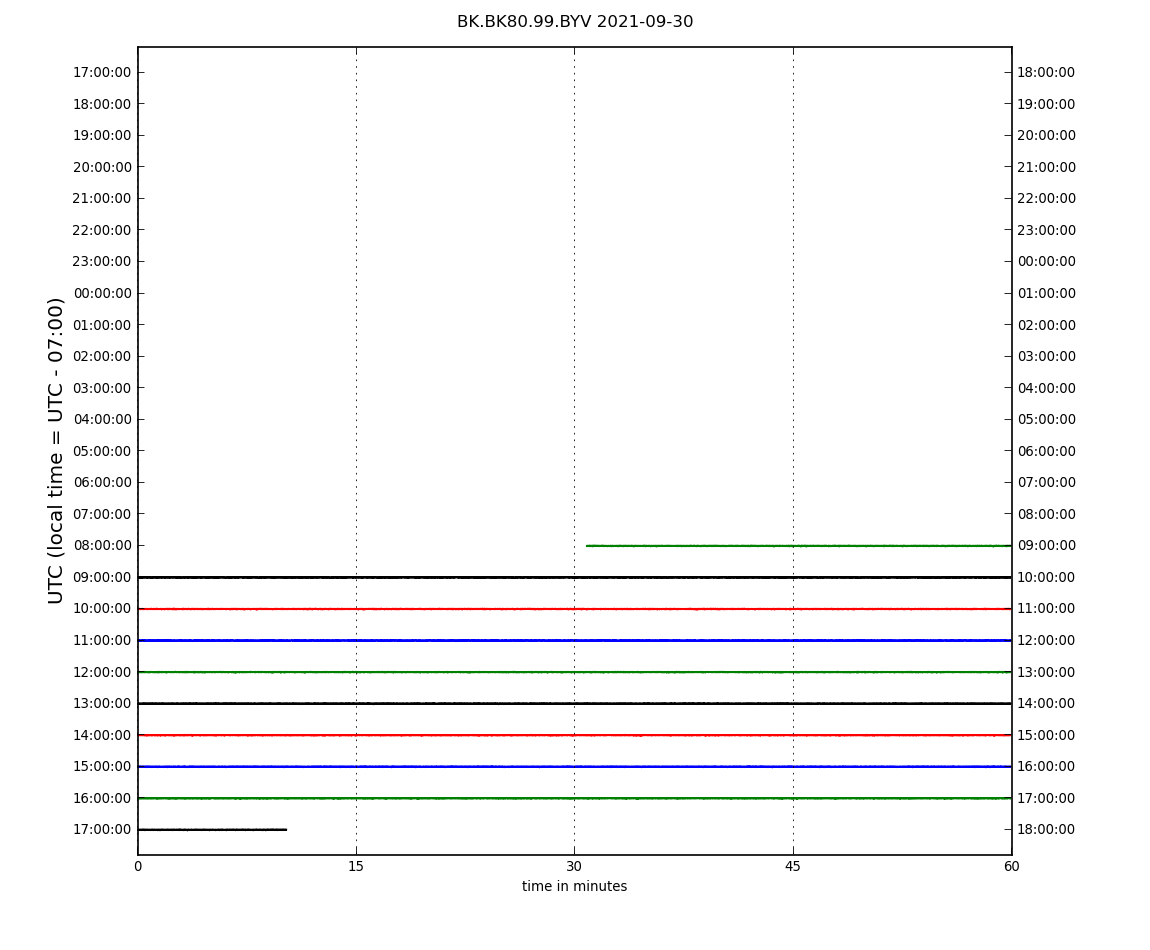This screenshot has width=1150, height=950.
Task: Click left-axis label 20:00:00
Action: [102, 167]
